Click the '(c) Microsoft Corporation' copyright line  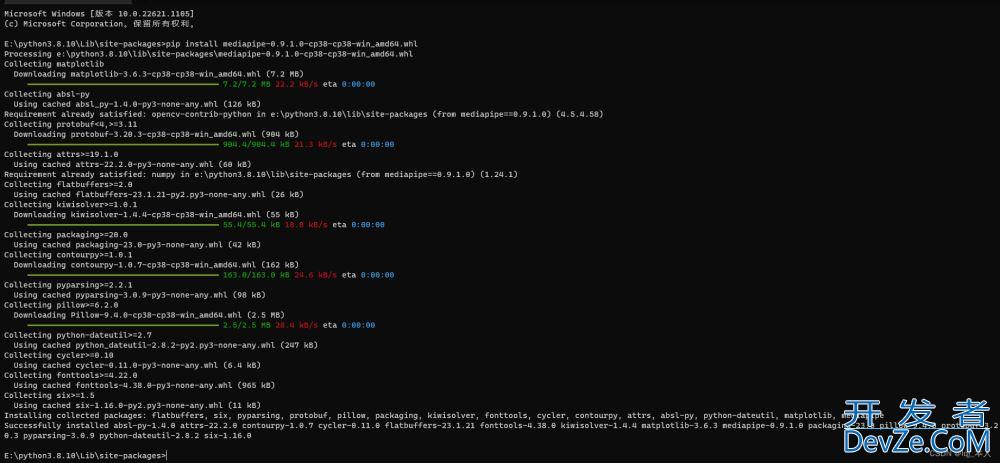(x=99, y=24)
